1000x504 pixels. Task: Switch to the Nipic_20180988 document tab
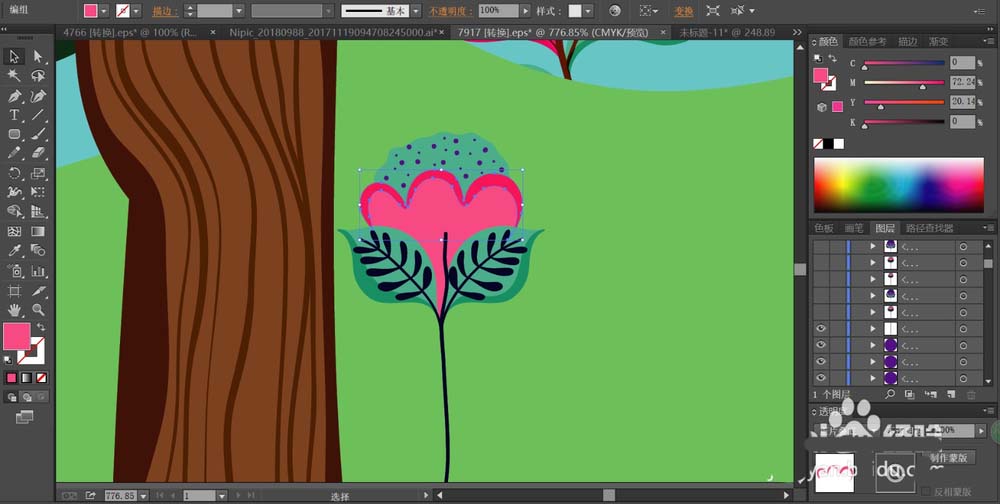pos(331,32)
